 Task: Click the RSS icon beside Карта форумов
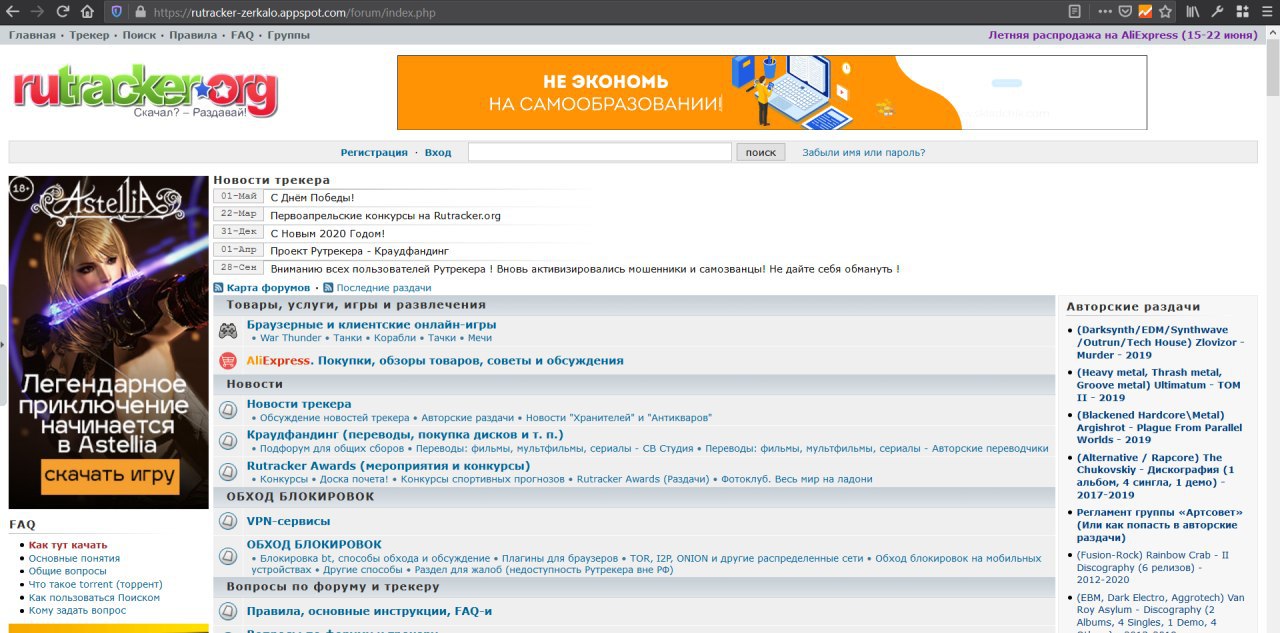[218, 288]
